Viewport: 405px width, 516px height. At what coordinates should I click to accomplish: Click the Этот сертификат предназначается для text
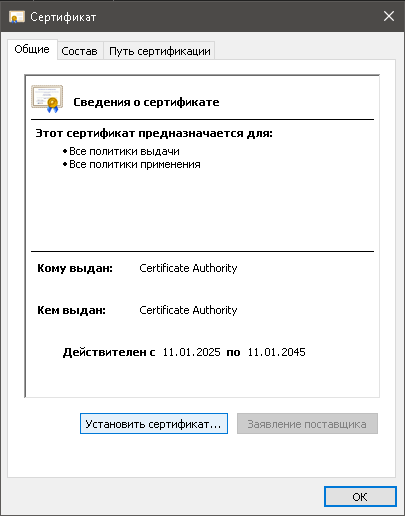click(x=154, y=133)
